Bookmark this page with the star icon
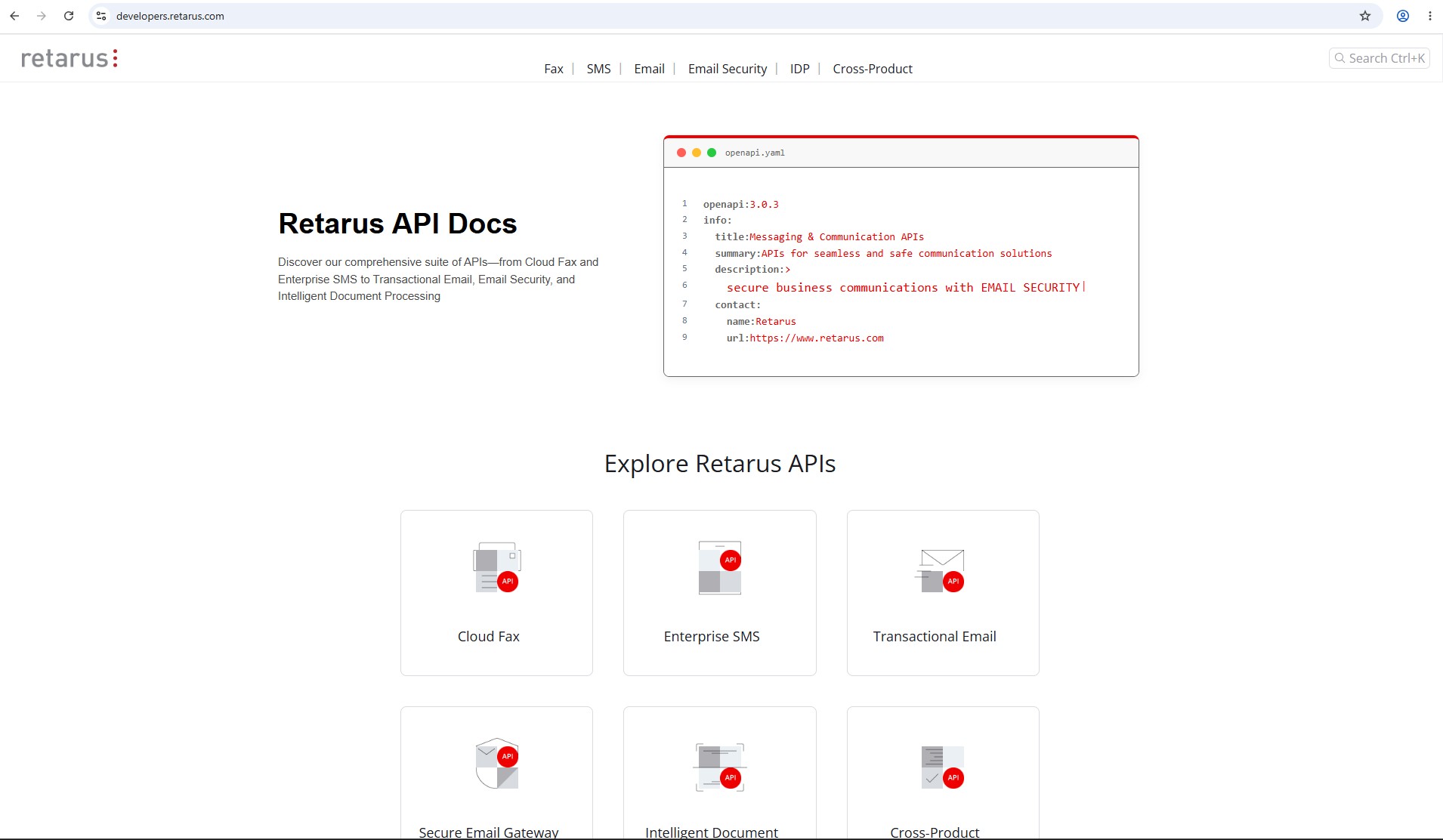 tap(1365, 16)
